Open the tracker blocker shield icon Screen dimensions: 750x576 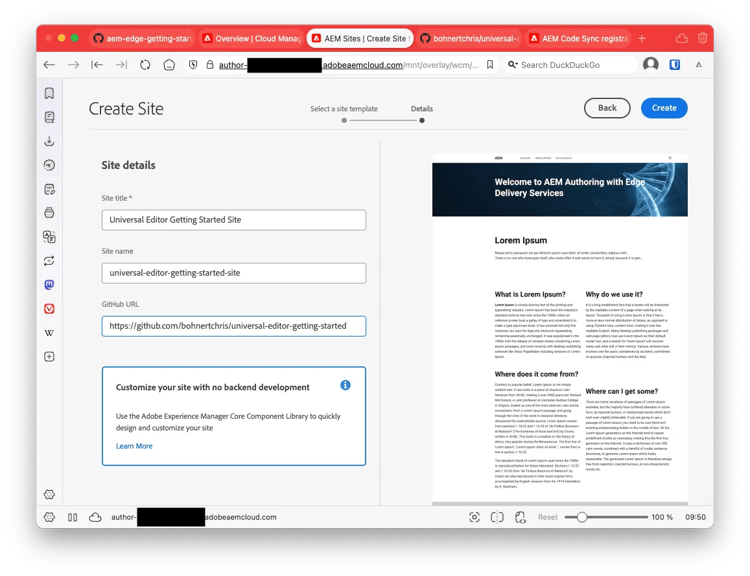click(193, 65)
